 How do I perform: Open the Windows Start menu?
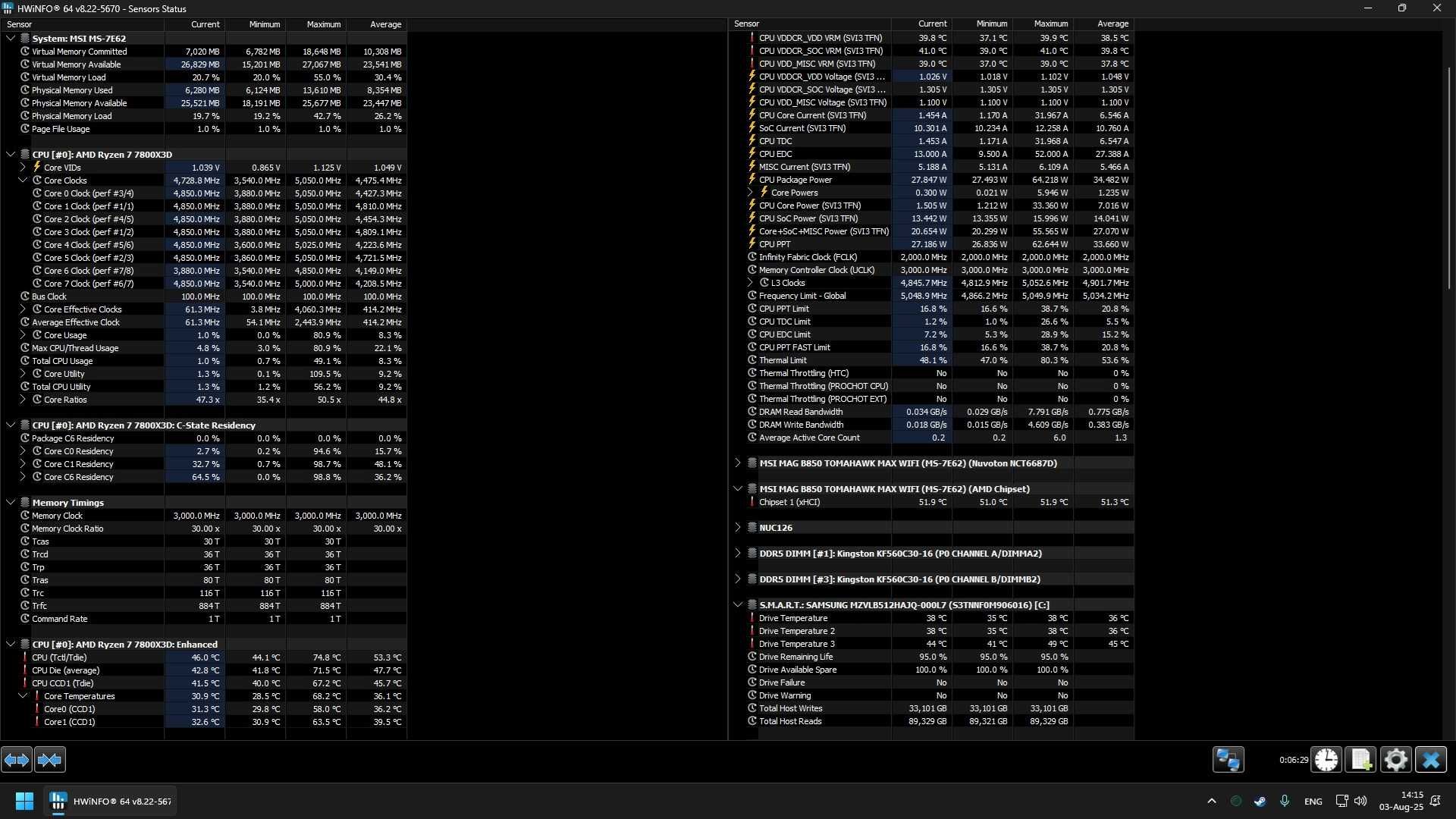click(24, 801)
